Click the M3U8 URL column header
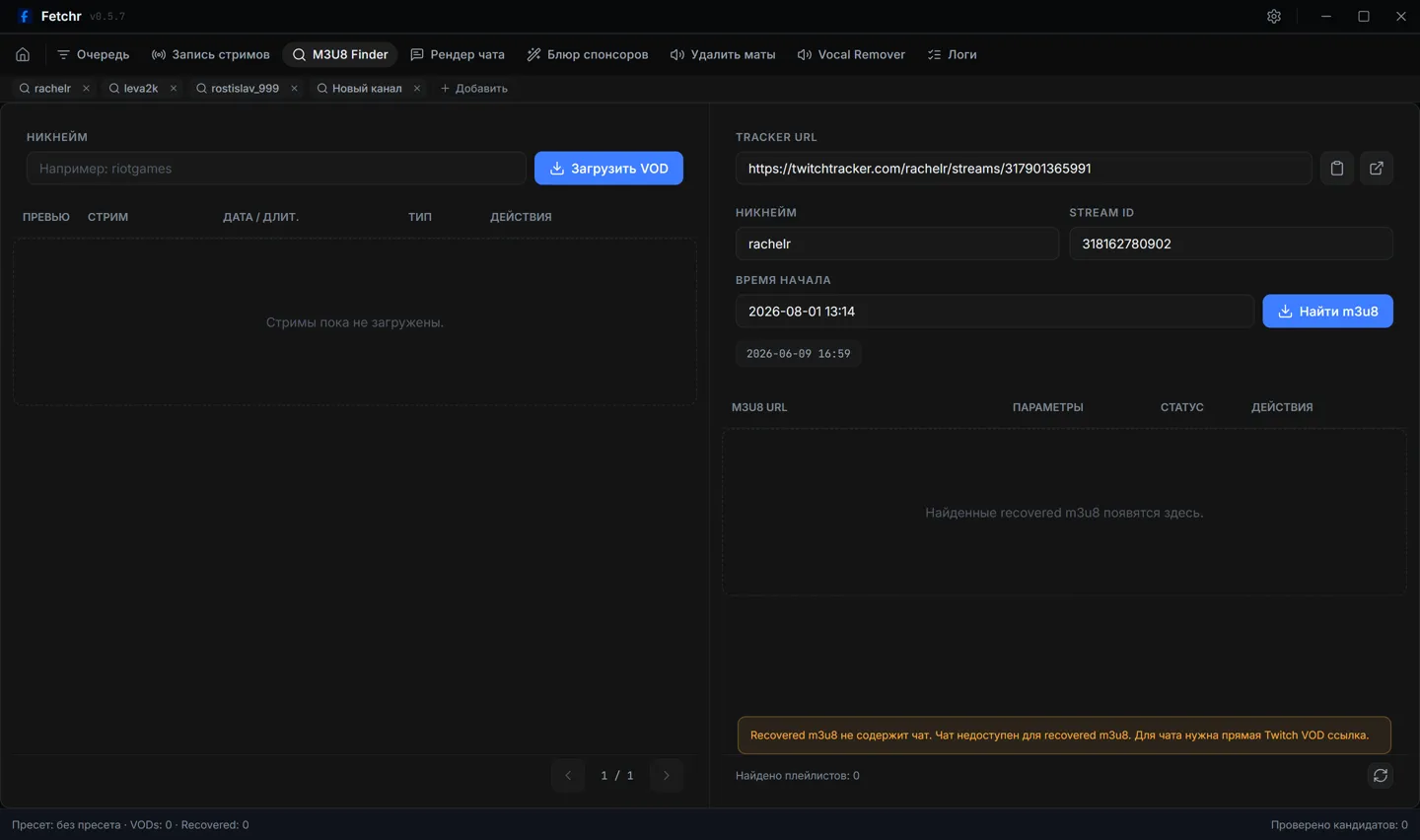The height and width of the screenshot is (840, 1420). 759,407
